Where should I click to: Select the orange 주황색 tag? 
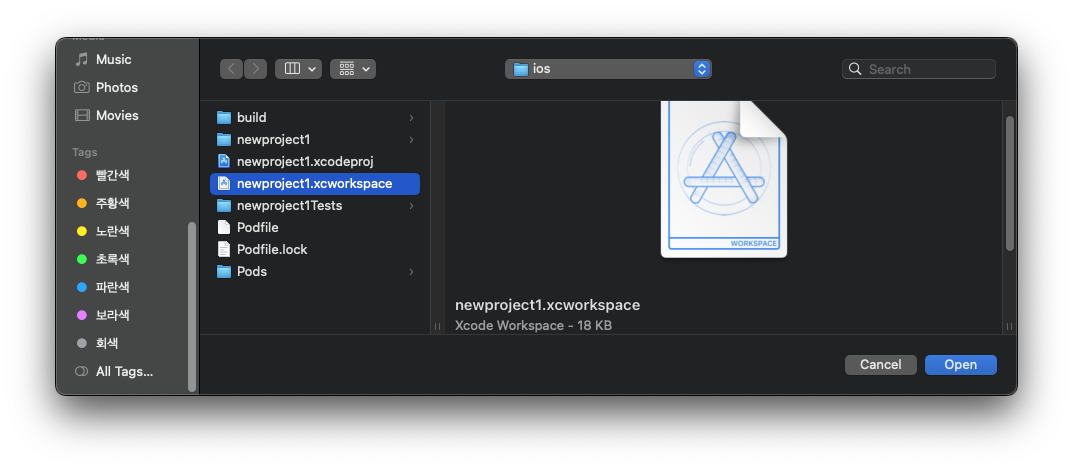click(x=103, y=203)
